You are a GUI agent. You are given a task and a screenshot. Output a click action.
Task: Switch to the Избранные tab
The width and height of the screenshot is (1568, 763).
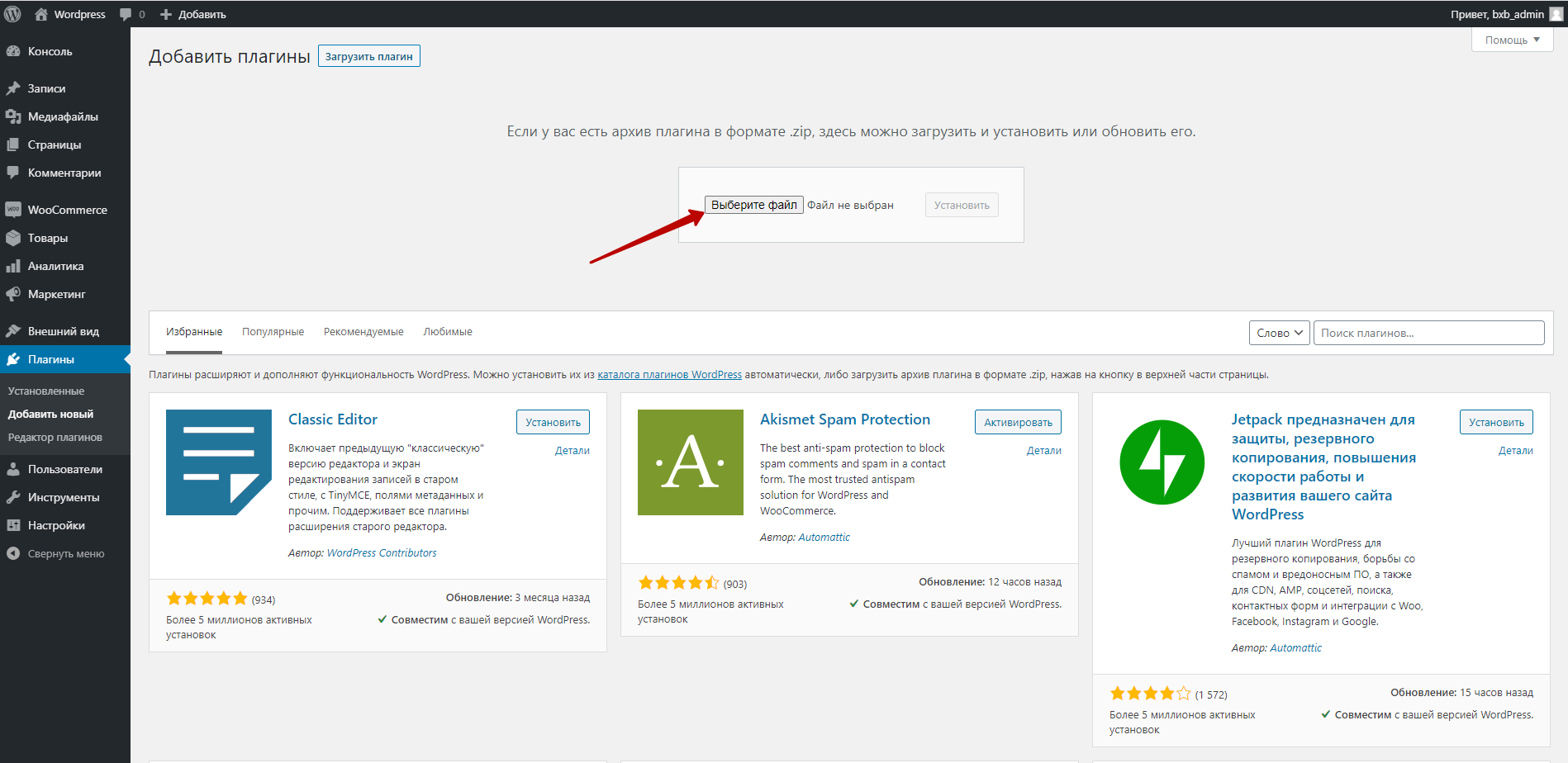(x=194, y=332)
